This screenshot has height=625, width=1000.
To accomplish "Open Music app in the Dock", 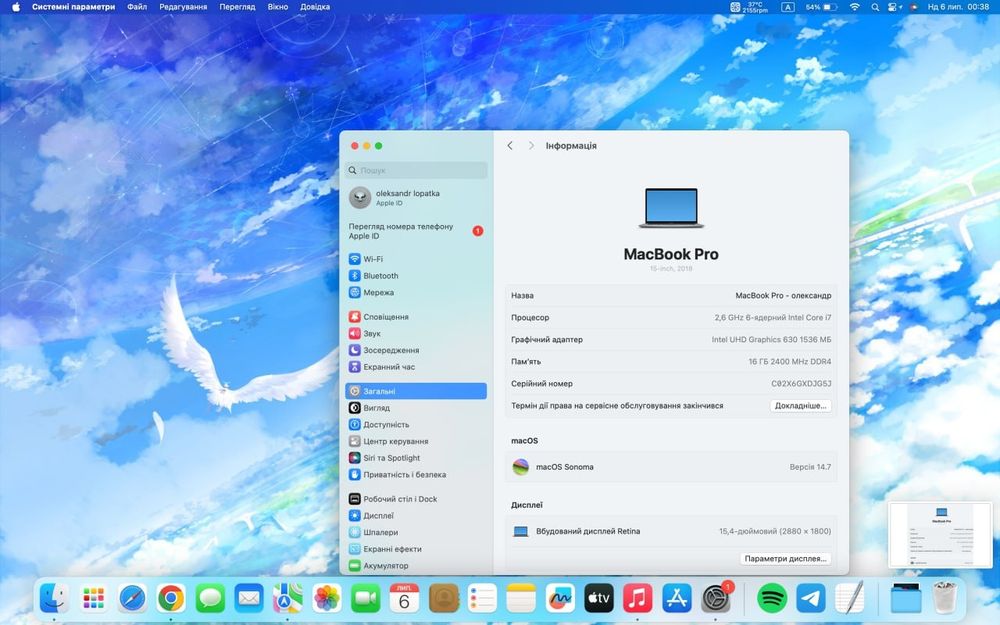I will 638,599.
